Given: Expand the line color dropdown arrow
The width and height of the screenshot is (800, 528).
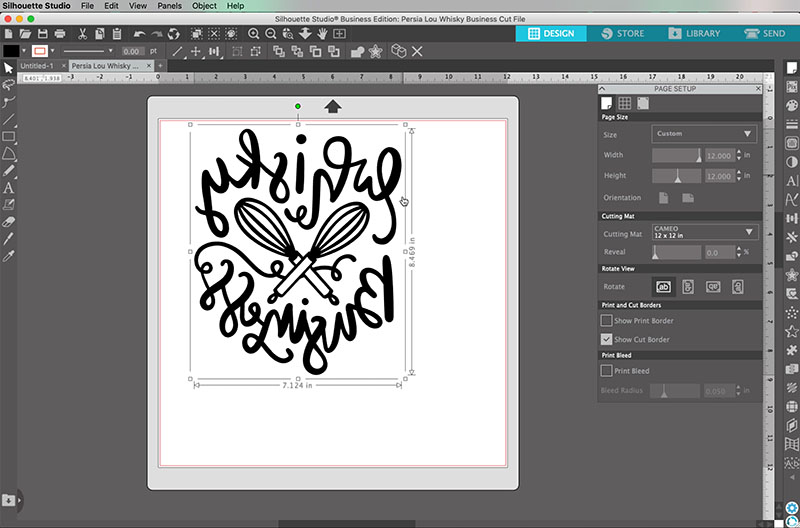Looking at the screenshot, I should click(x=52, y=51).
